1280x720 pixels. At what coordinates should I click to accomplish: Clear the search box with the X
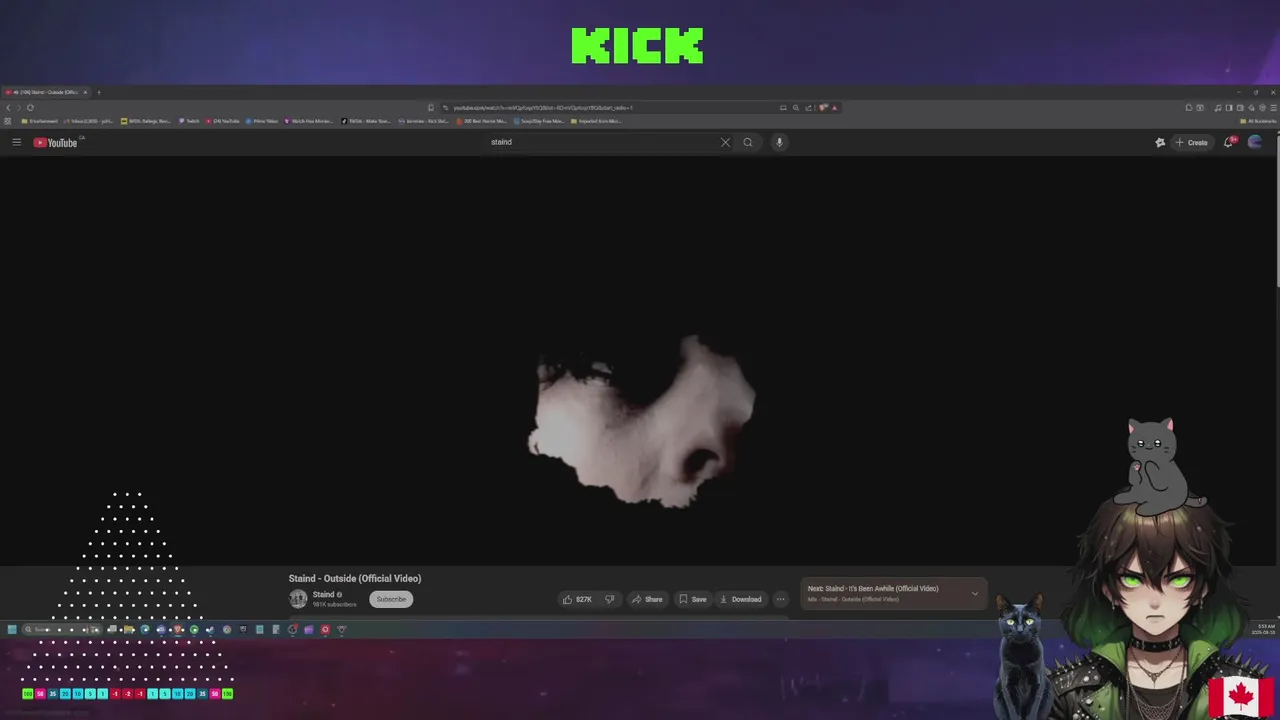(x=725, y=142)
